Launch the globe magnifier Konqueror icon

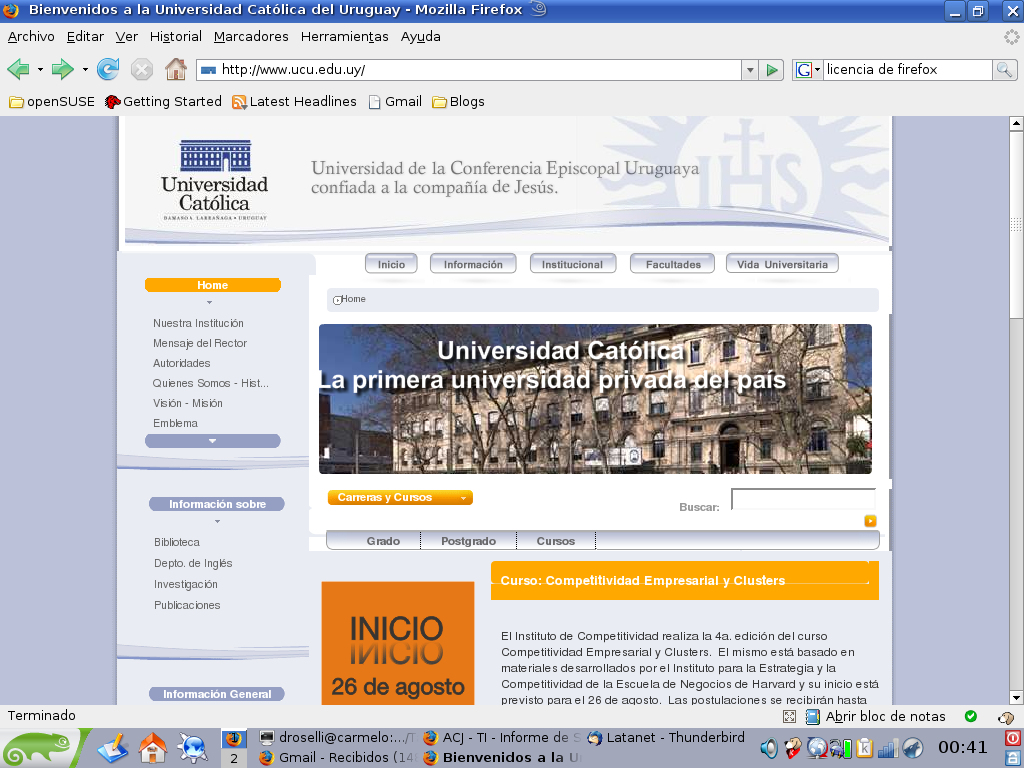pos(193,748)
